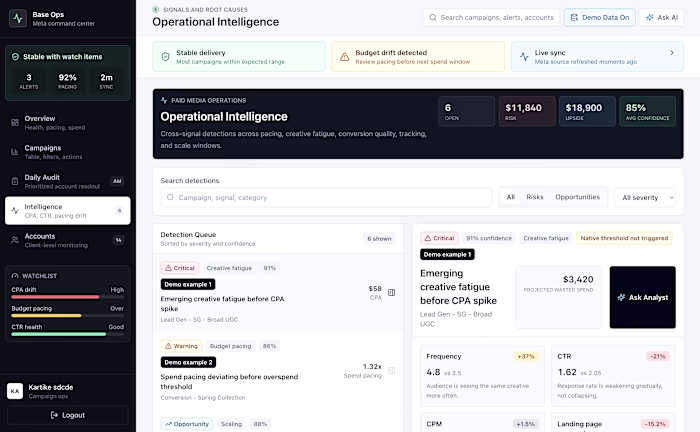Open the Stable delivery status card
The width and height of the screenshot is (700, 432).
pos(239,57)
